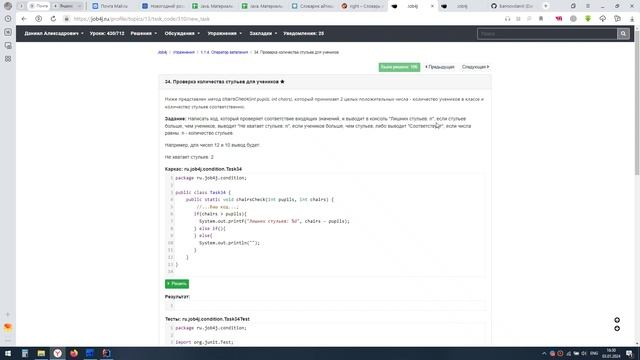Click the Уроки 430/712 navbar item
The height and width of the screenshot is (360, 640).
[107, 33]
